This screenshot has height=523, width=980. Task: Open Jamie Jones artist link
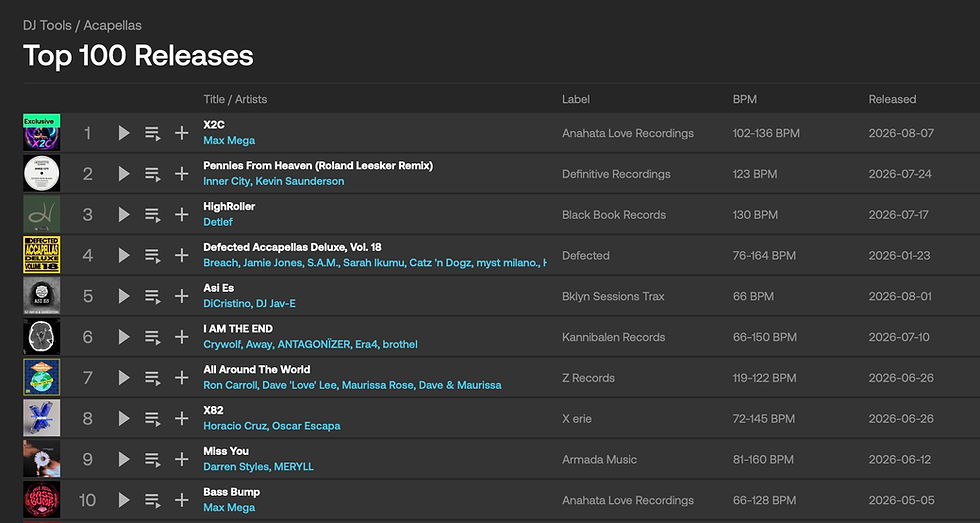(272, 263)
